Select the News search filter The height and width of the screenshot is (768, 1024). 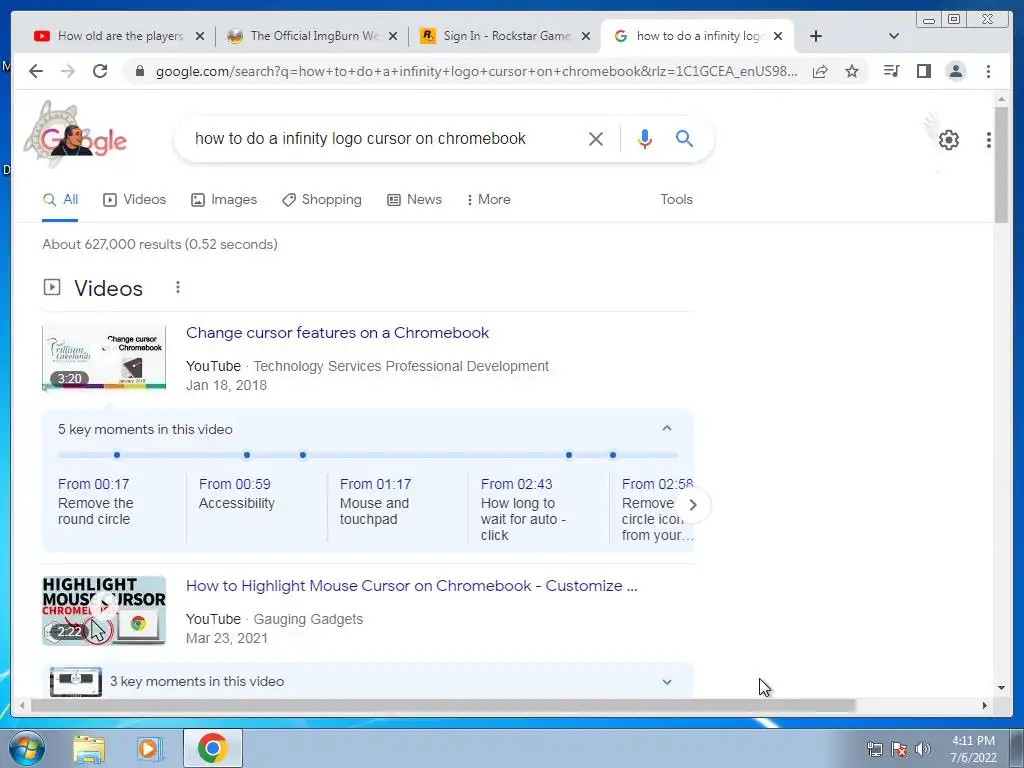point(415,199)
